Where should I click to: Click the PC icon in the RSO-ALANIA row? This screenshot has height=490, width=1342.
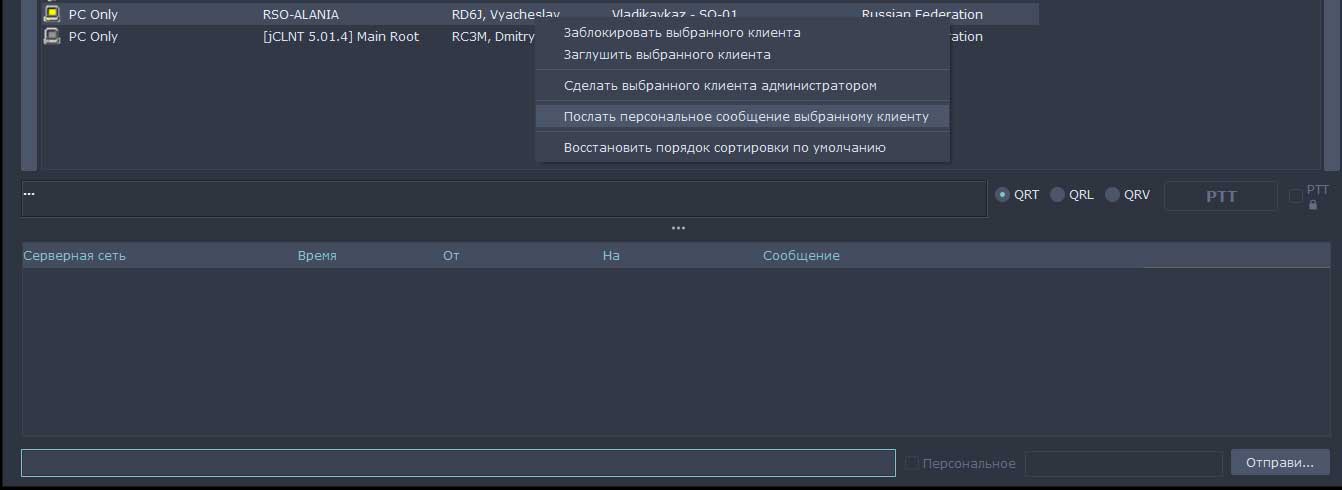52,14
